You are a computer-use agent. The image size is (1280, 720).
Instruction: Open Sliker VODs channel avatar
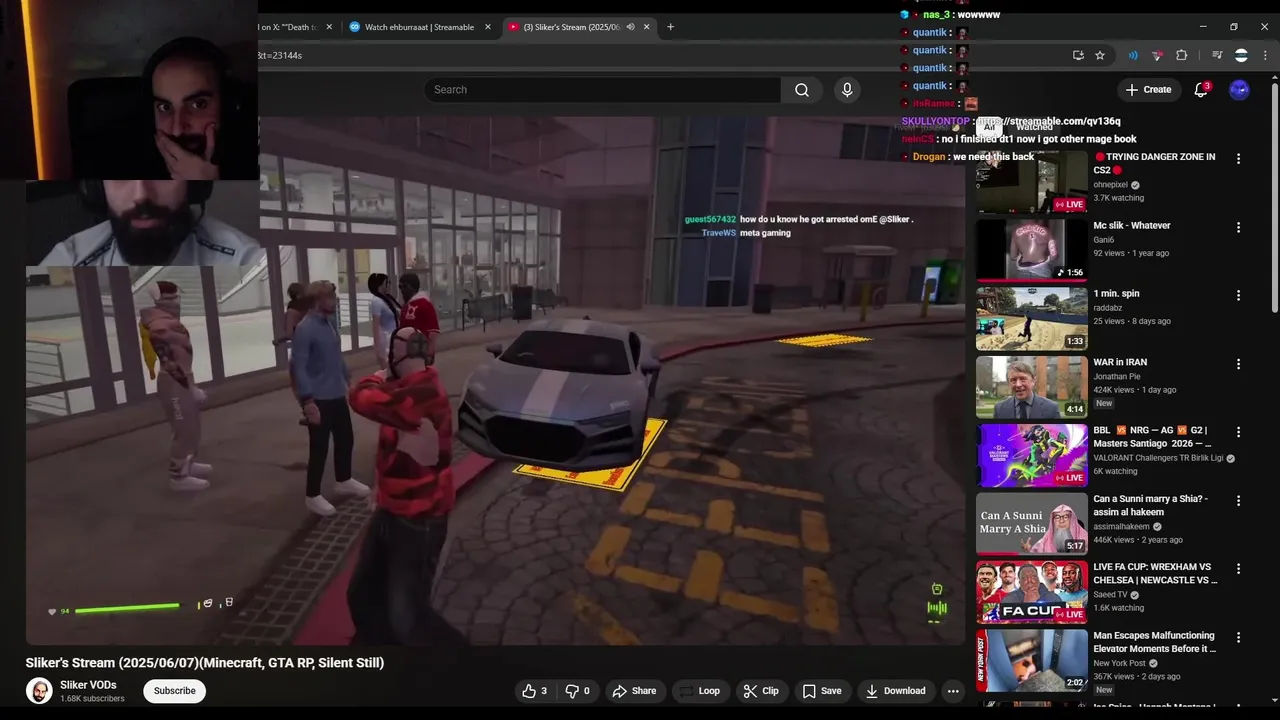click(x=39, y=691)
